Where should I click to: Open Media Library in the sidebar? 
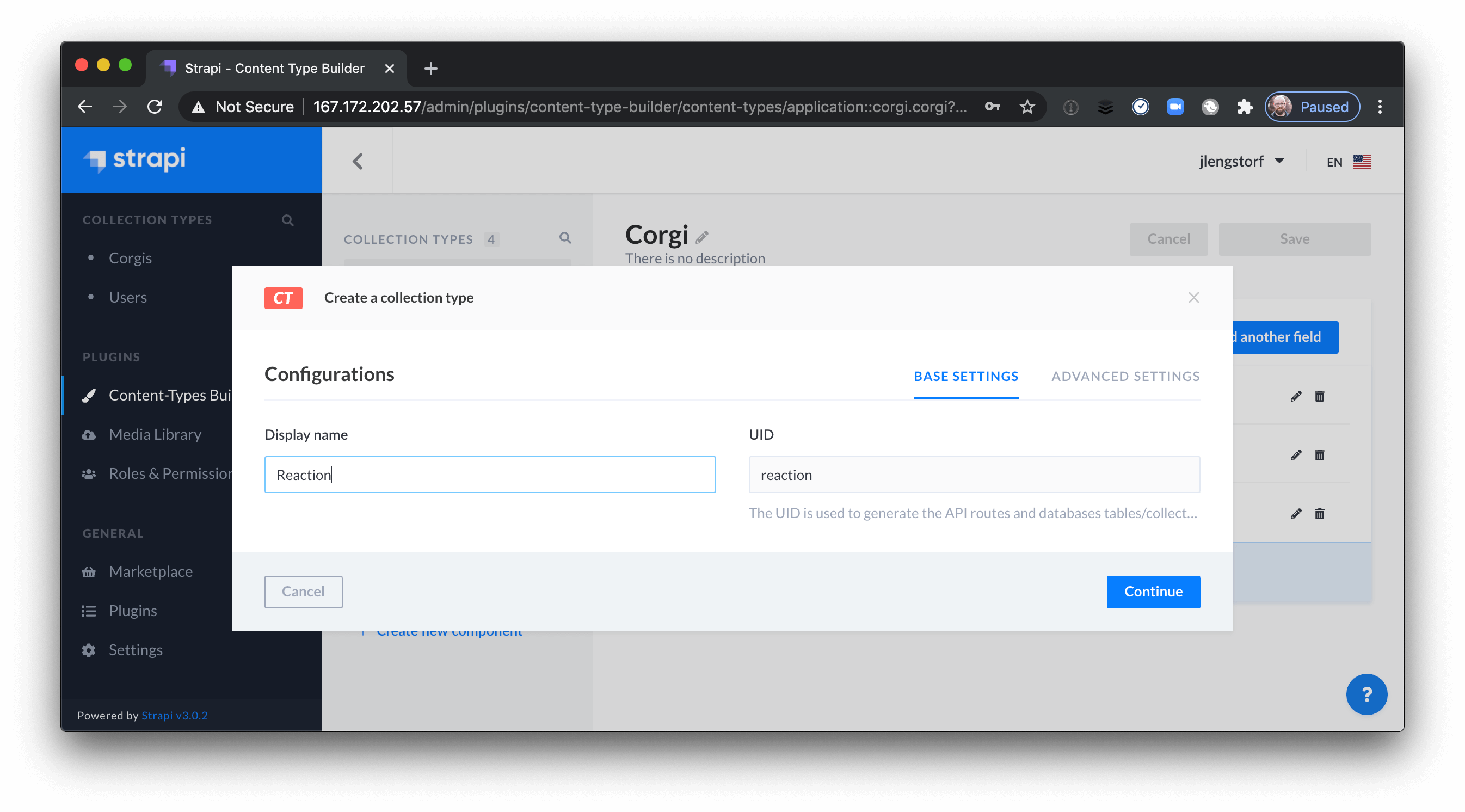tap(155, 434)
